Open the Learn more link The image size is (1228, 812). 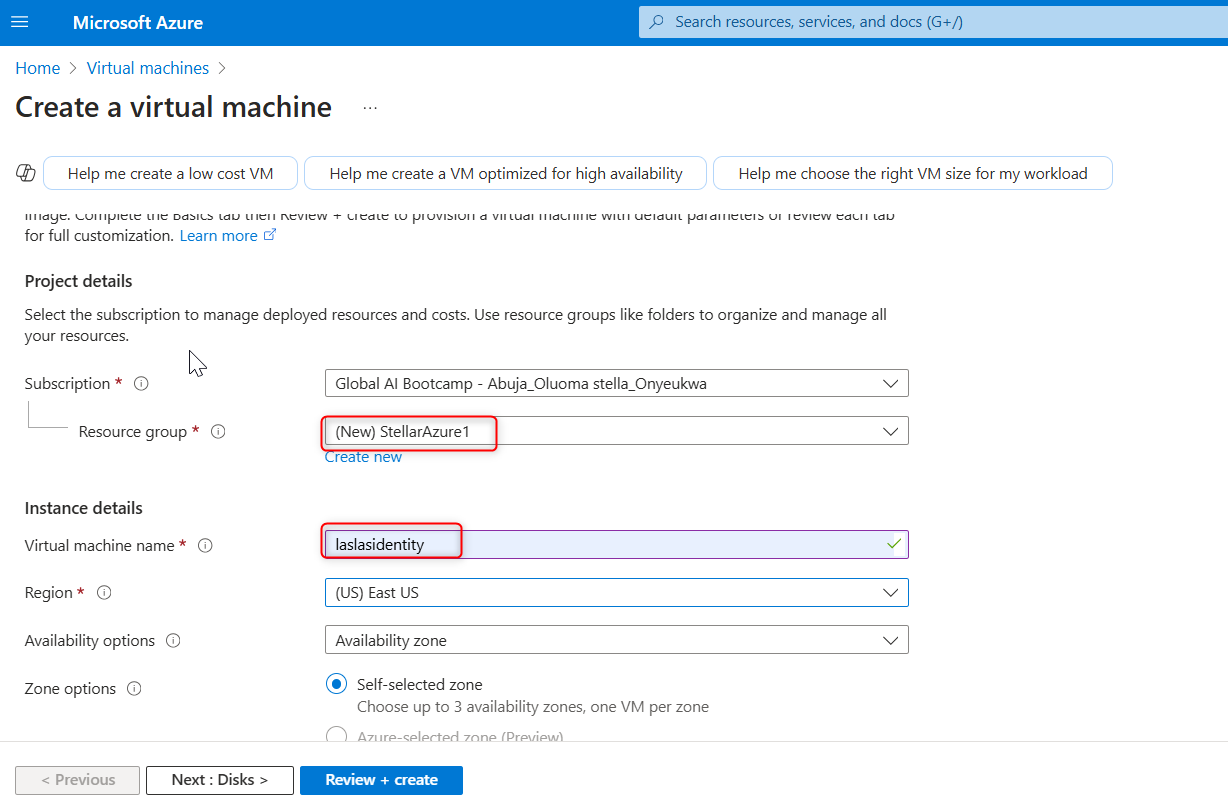pos(218,236)
